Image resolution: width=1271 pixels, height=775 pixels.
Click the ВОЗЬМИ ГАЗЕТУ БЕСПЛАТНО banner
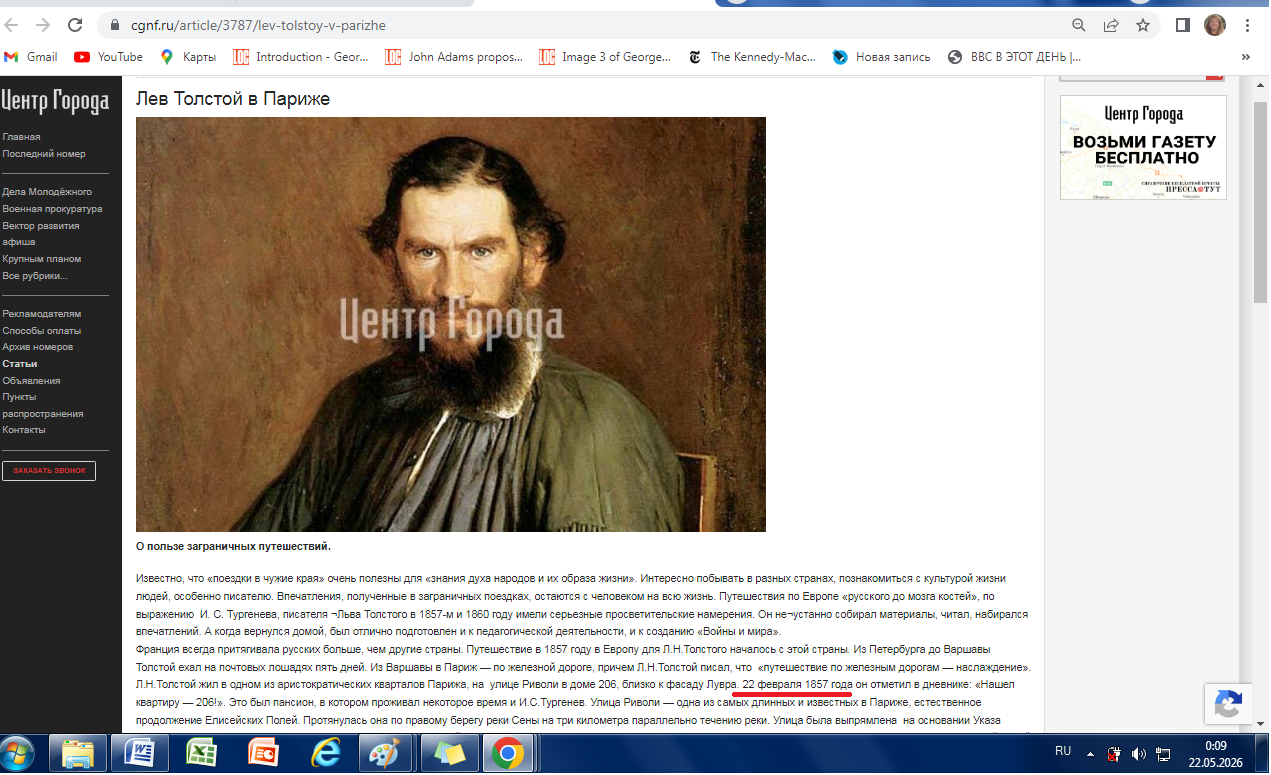1143,148
